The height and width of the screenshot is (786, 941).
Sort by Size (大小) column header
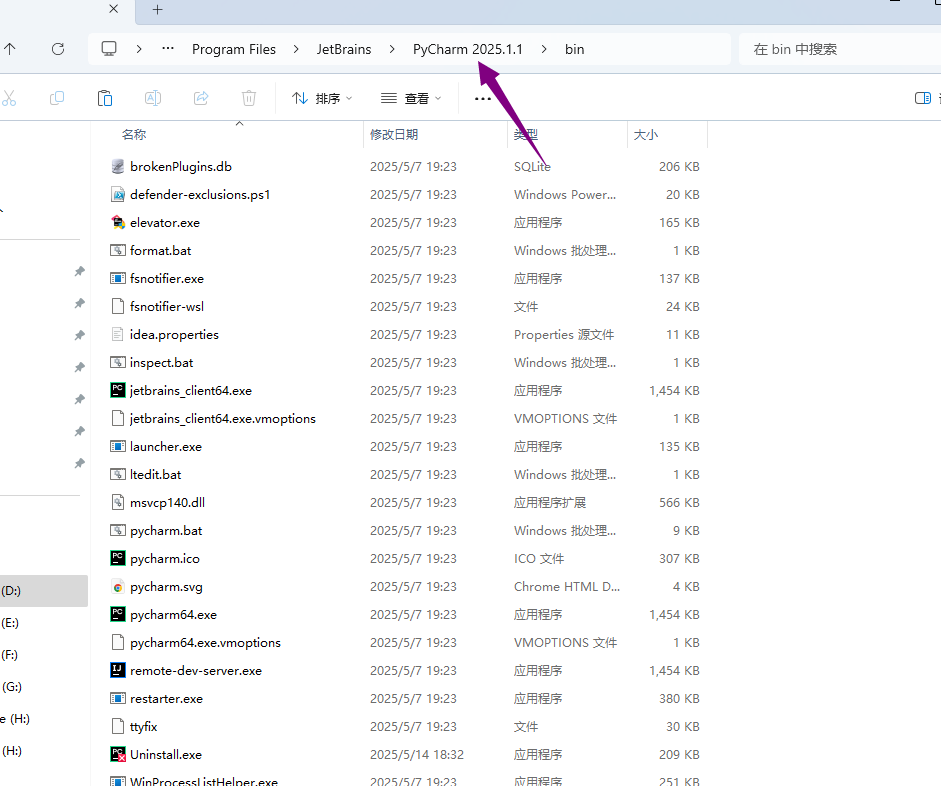coord(646,134)
